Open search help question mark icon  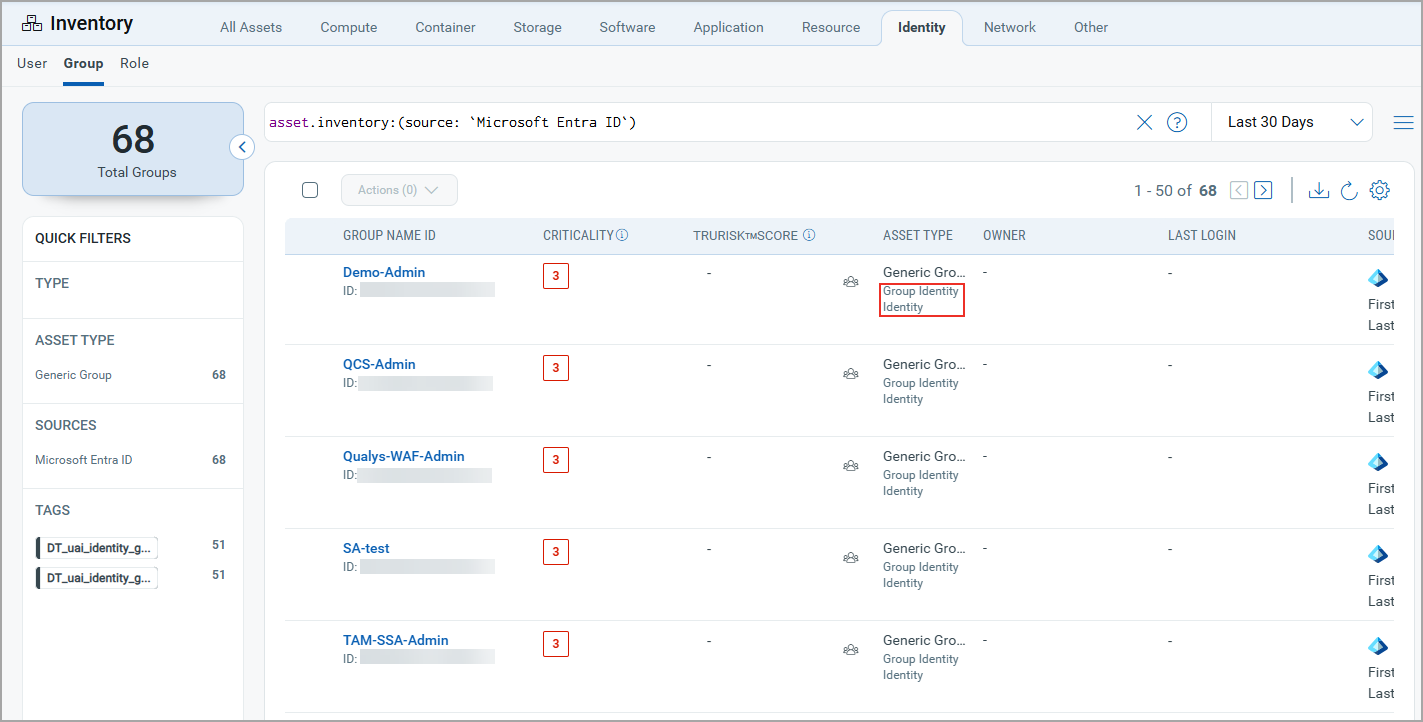tap(1177, 122)
